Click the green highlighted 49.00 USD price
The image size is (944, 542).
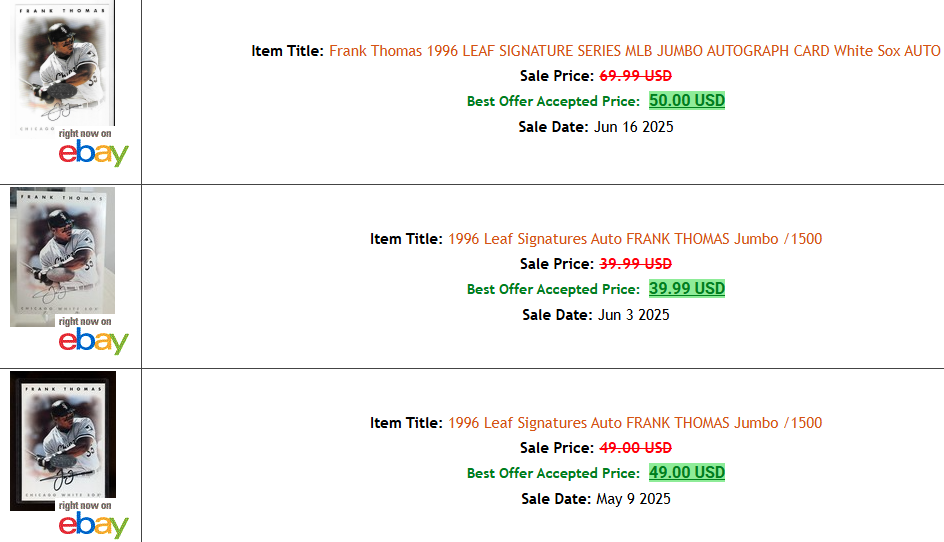click(x=687, y=473)
